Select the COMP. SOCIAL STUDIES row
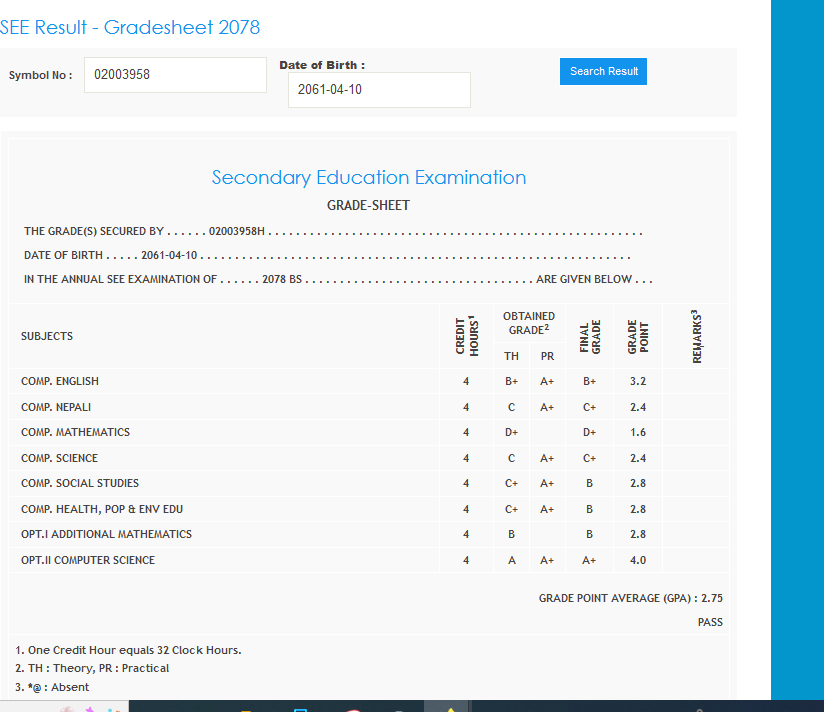 (x=80, y=483)
